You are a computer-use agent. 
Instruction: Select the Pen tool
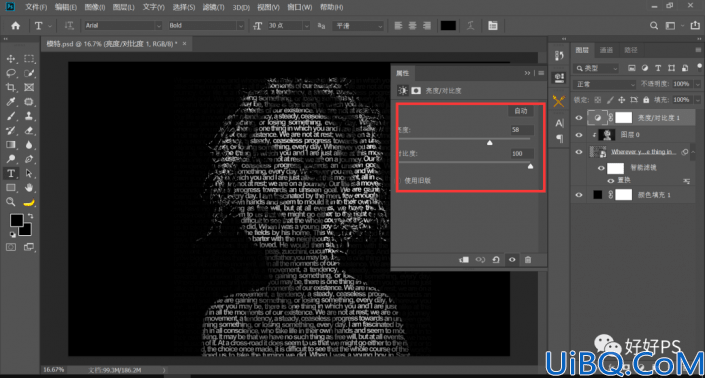[29, 159]
